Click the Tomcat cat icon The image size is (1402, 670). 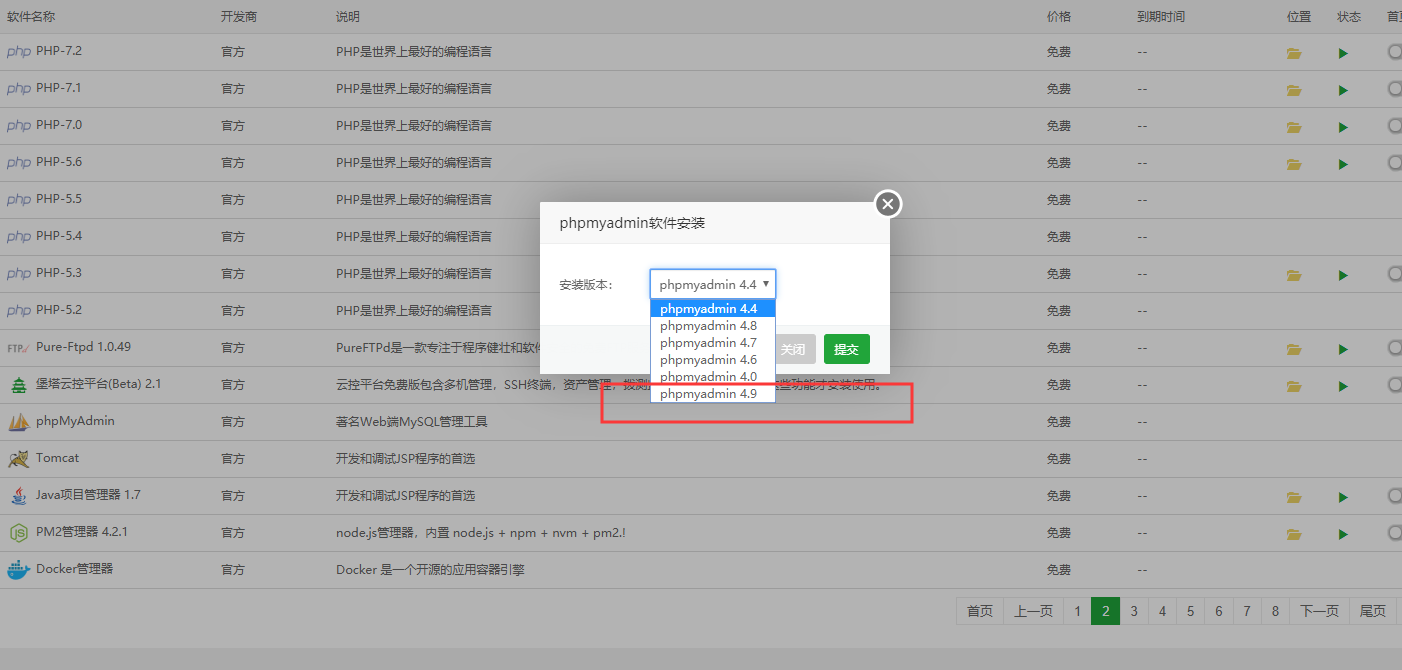pyautogui.click(x=18, y=459)
